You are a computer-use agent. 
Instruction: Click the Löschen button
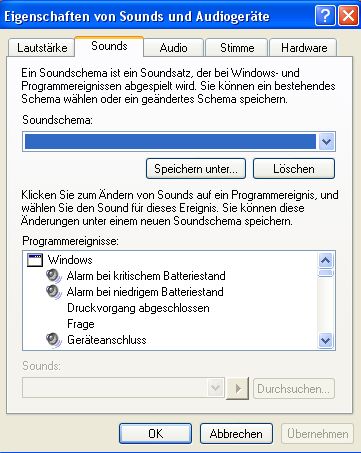(x=294, y=169)
